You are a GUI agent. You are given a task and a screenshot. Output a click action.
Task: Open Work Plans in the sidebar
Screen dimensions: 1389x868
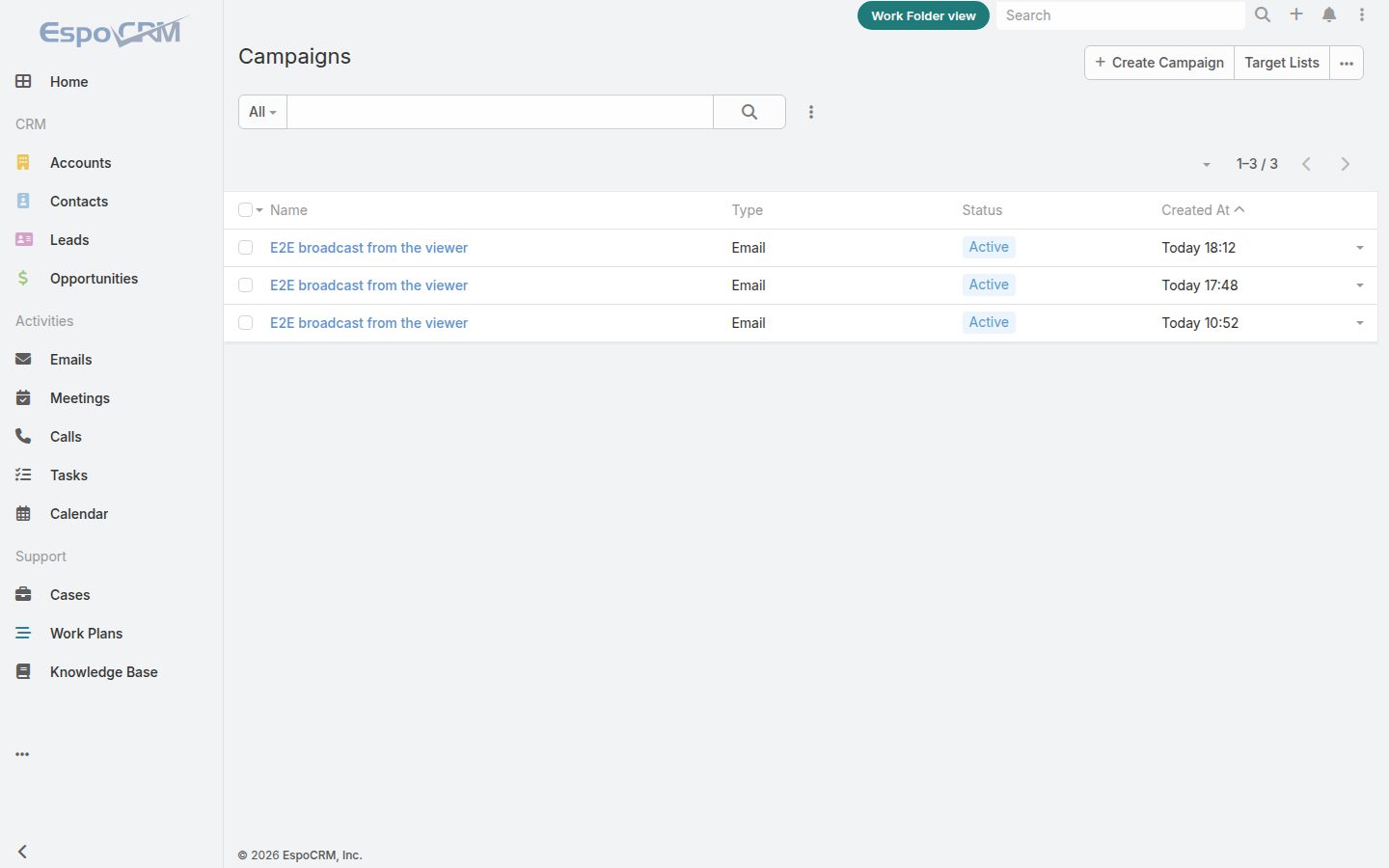86,634
